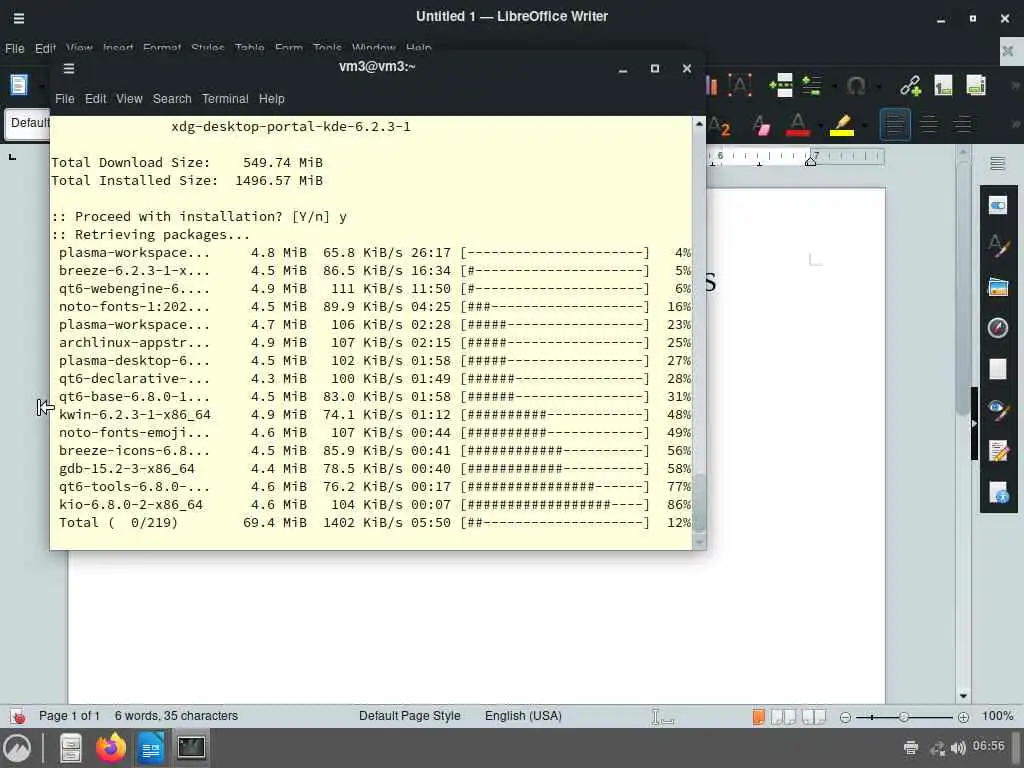Open the Special Character dropdown arrow
This screenshot has width=1024, height=768.
pos(878,86)
